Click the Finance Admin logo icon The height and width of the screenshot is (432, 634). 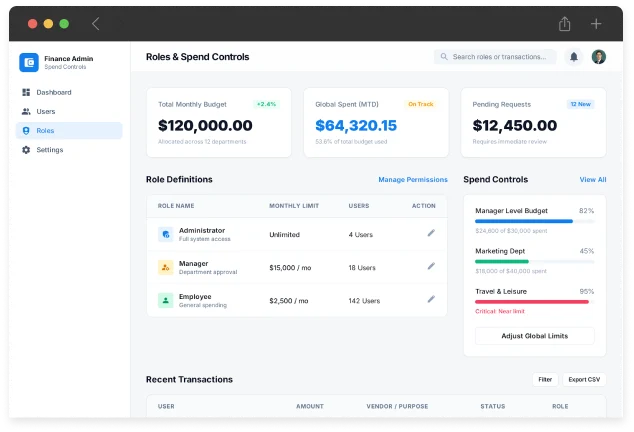pos(29,62)
